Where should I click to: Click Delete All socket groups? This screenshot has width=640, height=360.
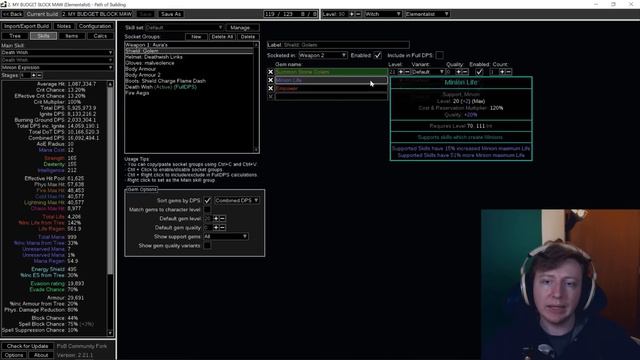pyautogui.click(x=222, y=37)
